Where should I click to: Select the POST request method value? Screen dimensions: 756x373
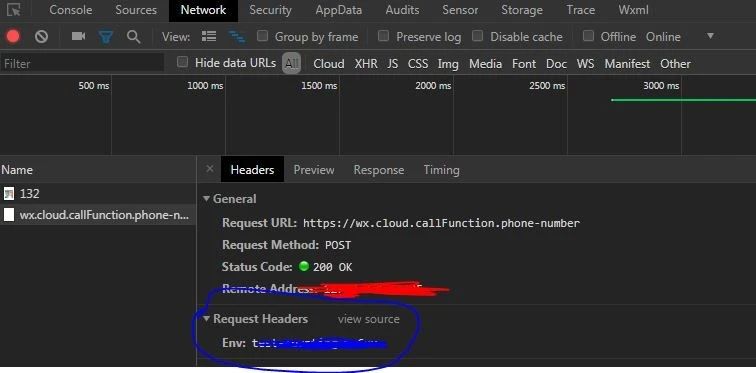(338, 245)
